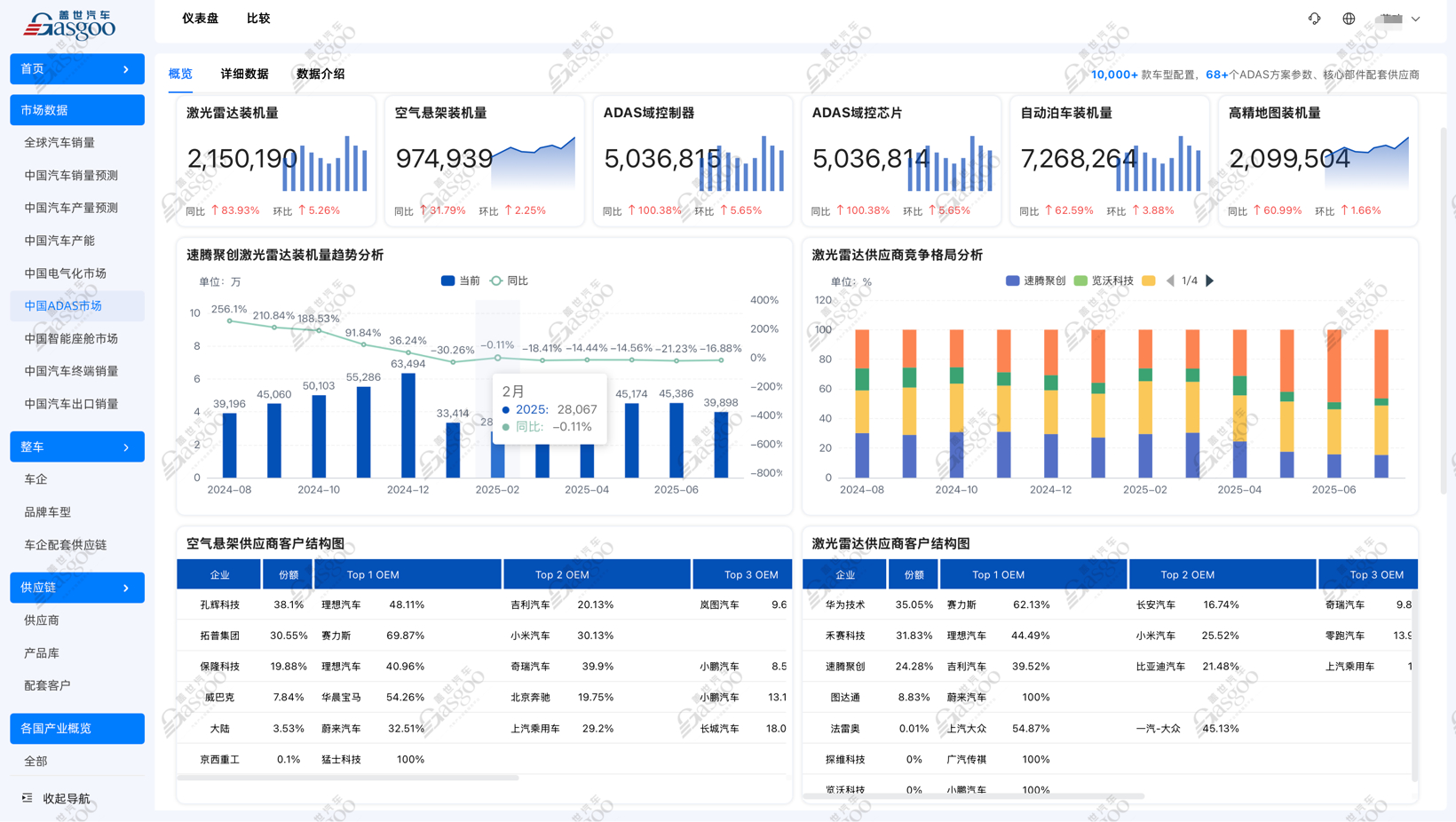Screen dimensions: 1456x822
Task: Open 车企配套供应链 in sidebar
Action: (66, 545)
